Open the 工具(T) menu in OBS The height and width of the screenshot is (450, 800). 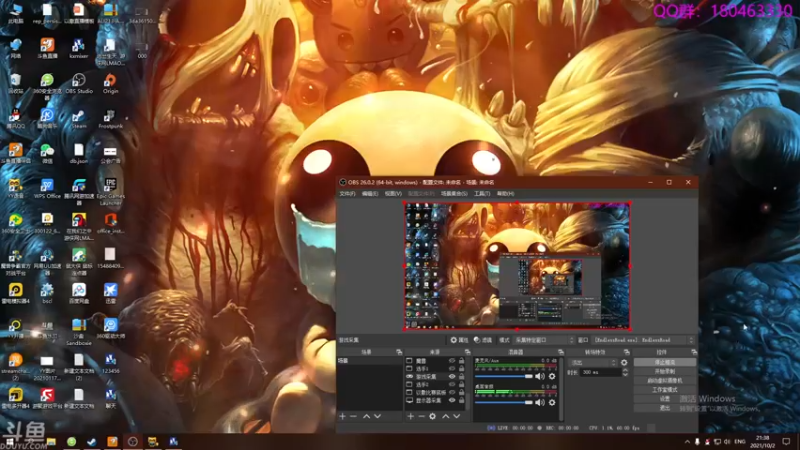[x=482, y=193]
